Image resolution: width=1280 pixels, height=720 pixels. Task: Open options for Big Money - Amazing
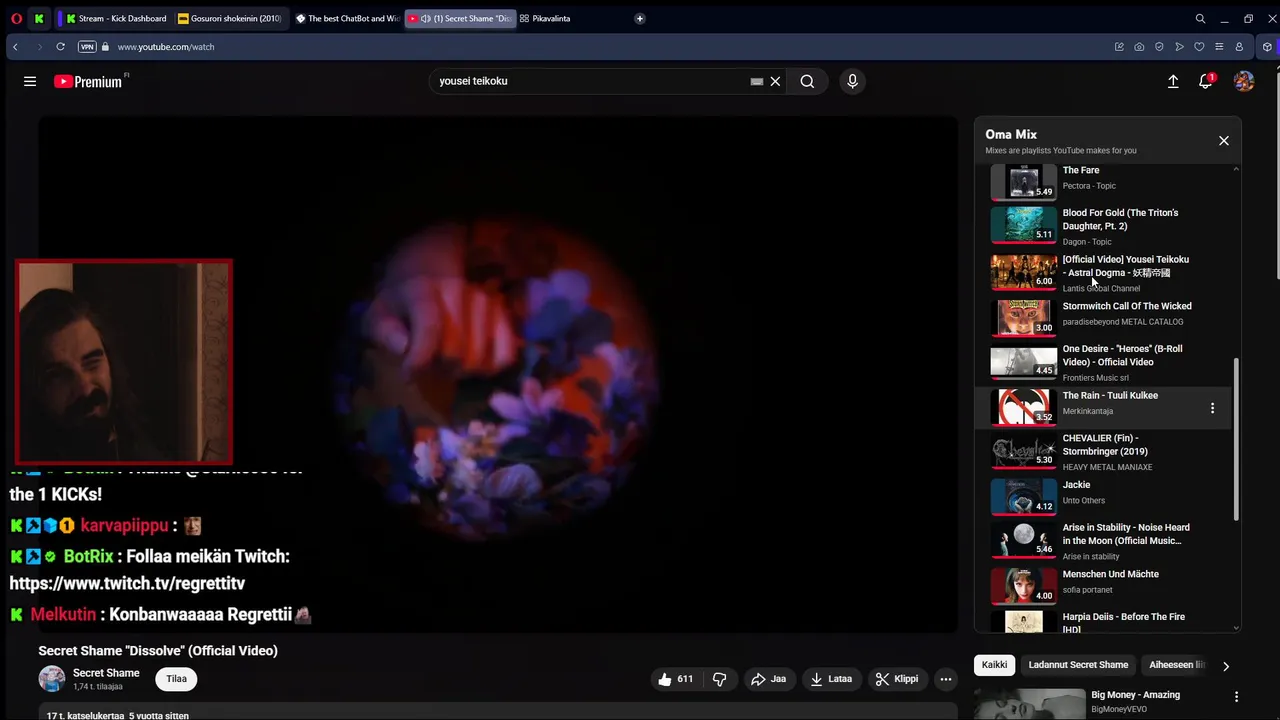(1236, 697)
